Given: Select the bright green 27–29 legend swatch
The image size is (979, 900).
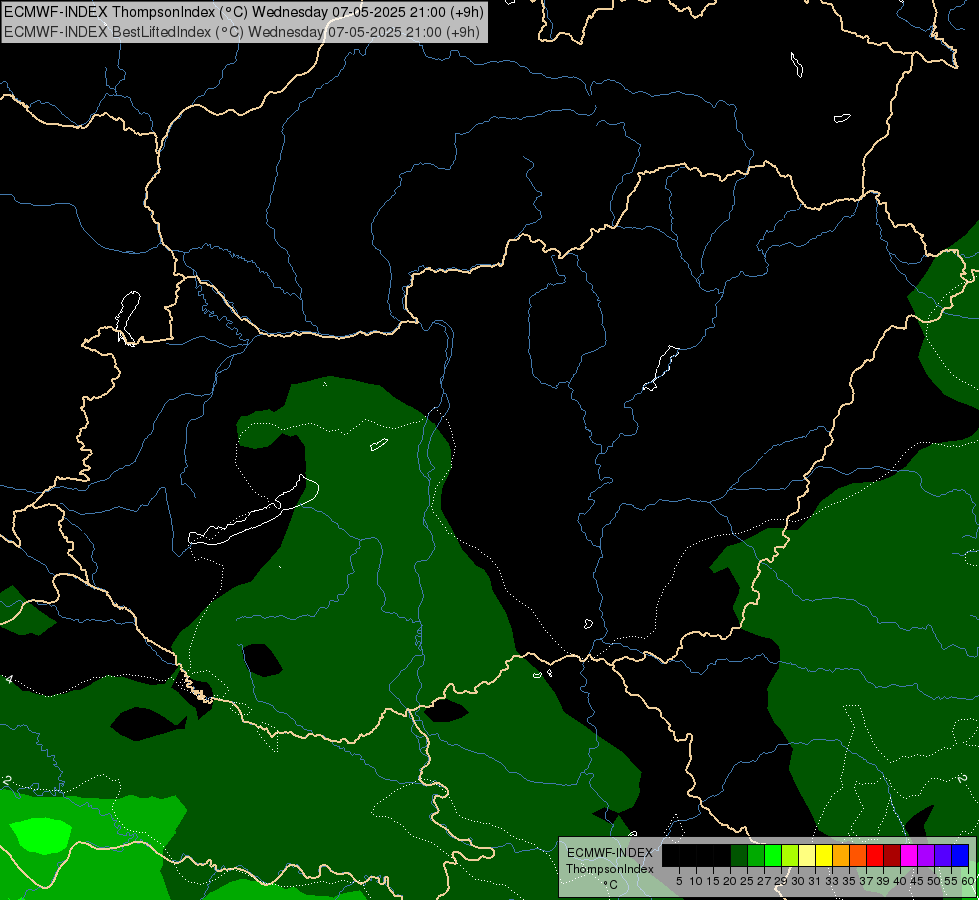Looking at the screenshot, I should tap(773, 855).
